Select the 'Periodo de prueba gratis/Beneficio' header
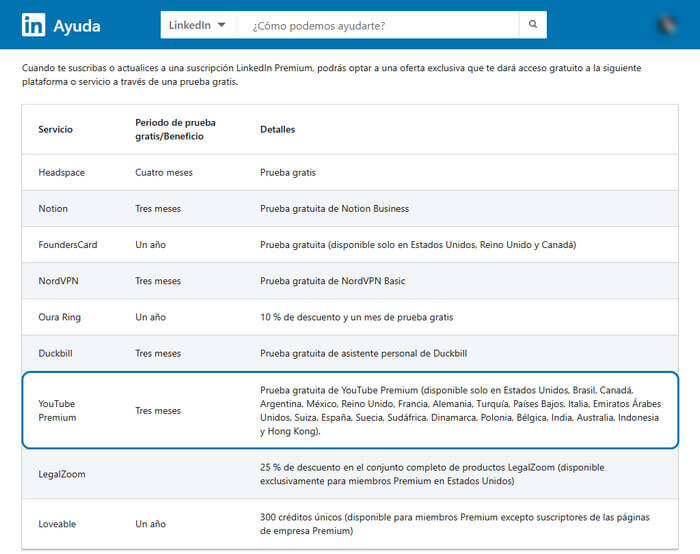 175,129
